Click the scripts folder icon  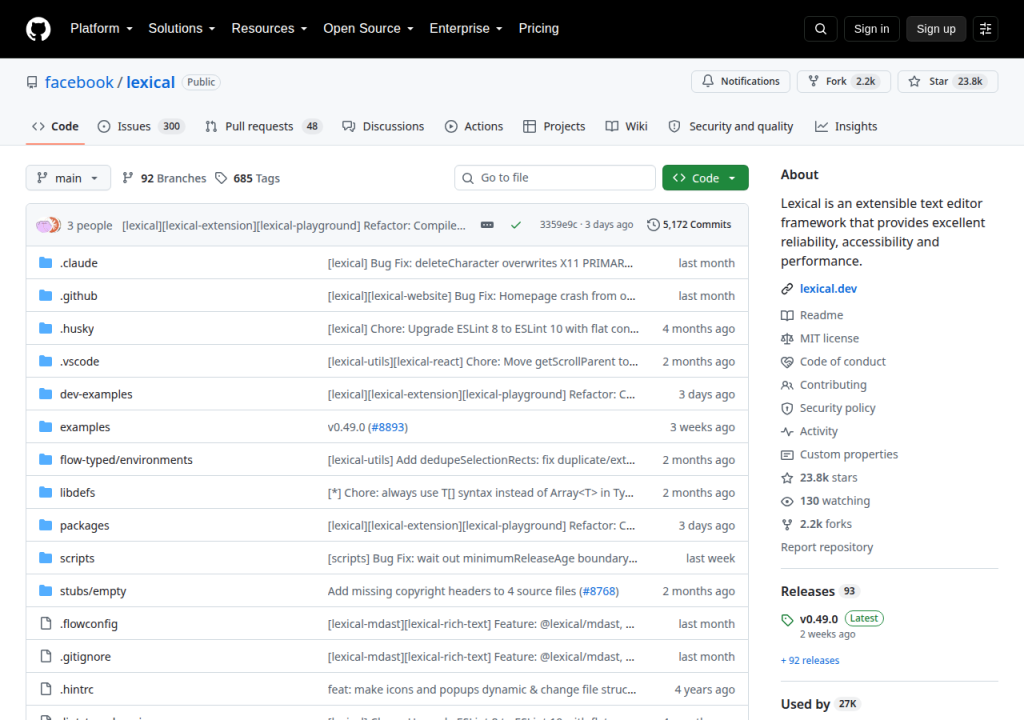pyautogui.click(x=45, y=558)
